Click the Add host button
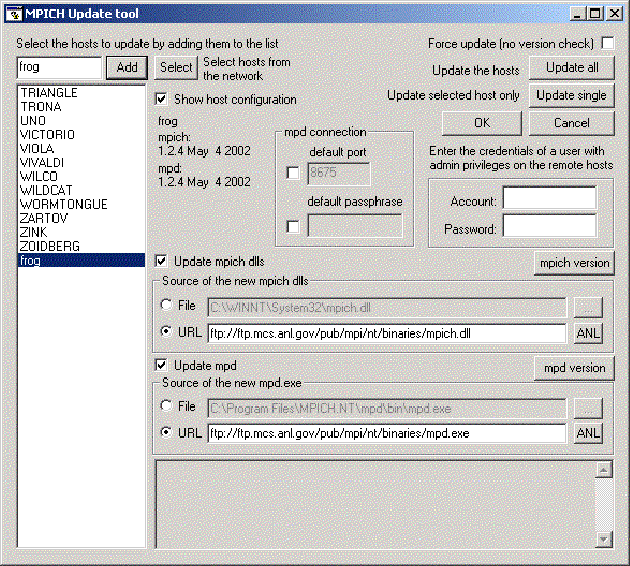Viewport: 630px width, 566px height. tap(127, 67)
